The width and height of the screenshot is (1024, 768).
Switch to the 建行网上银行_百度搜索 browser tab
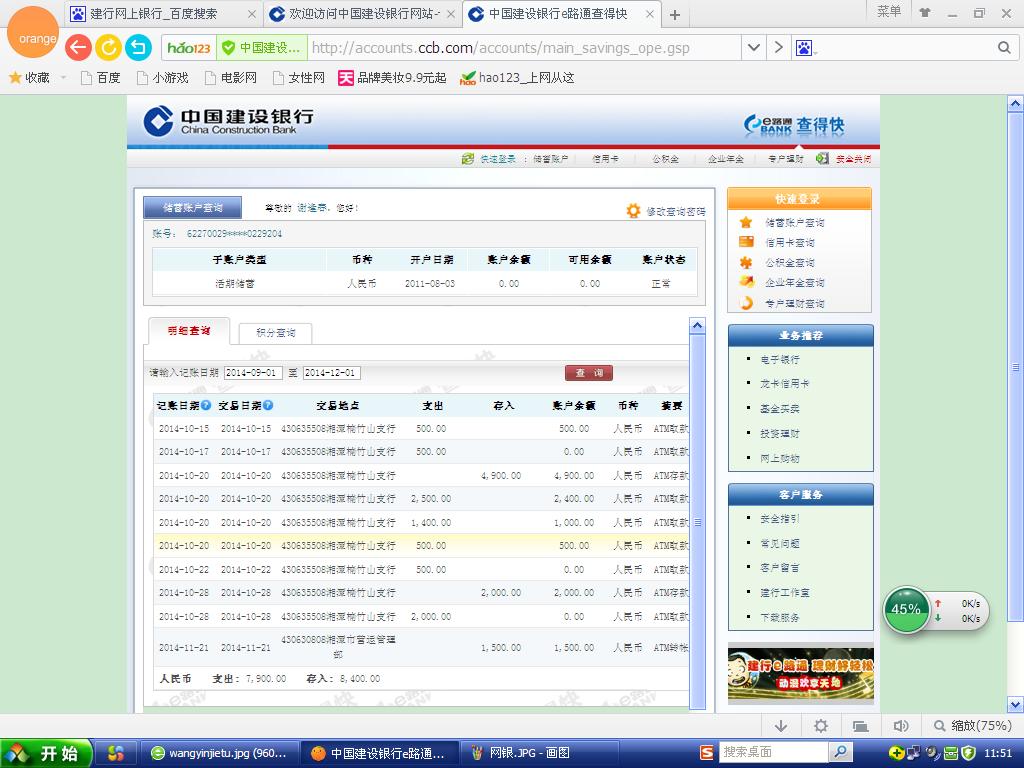tap(160, 14)
